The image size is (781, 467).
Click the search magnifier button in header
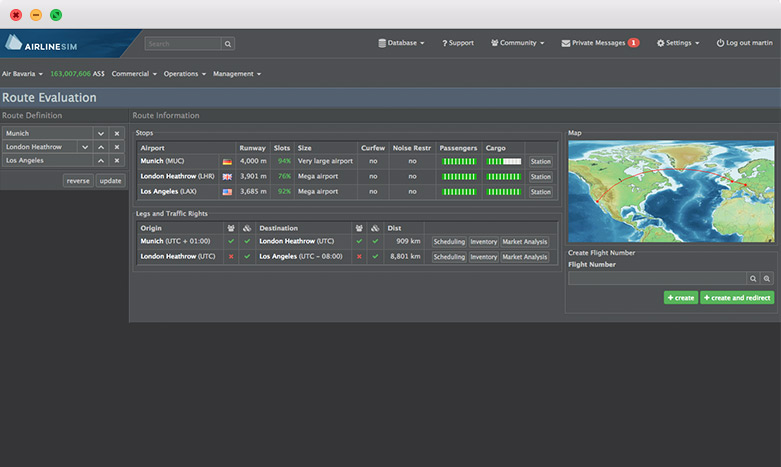coord(228,44)
